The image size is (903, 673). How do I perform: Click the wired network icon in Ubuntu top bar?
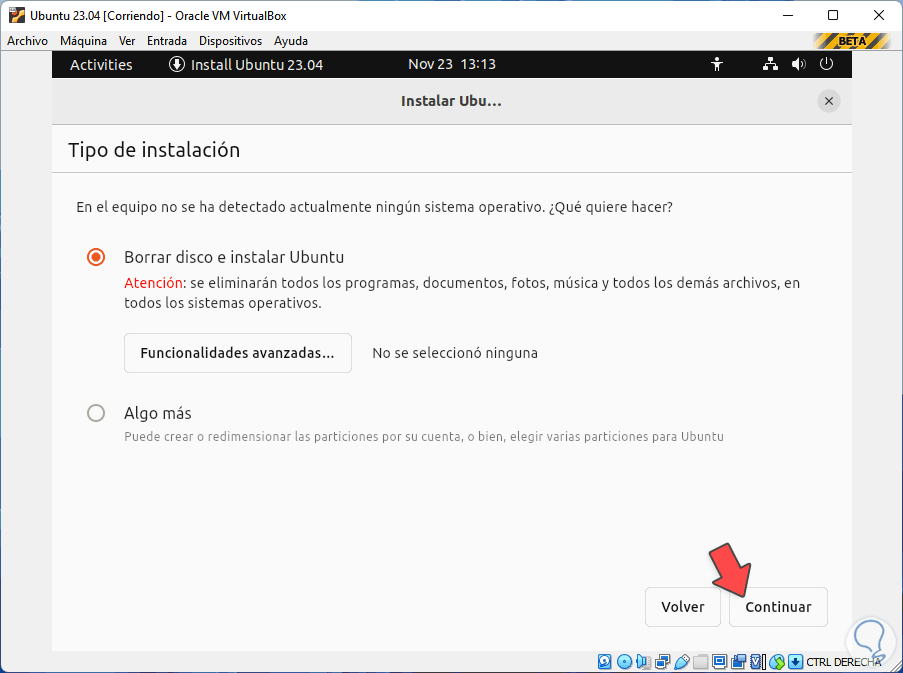click(x=770, y=64)
